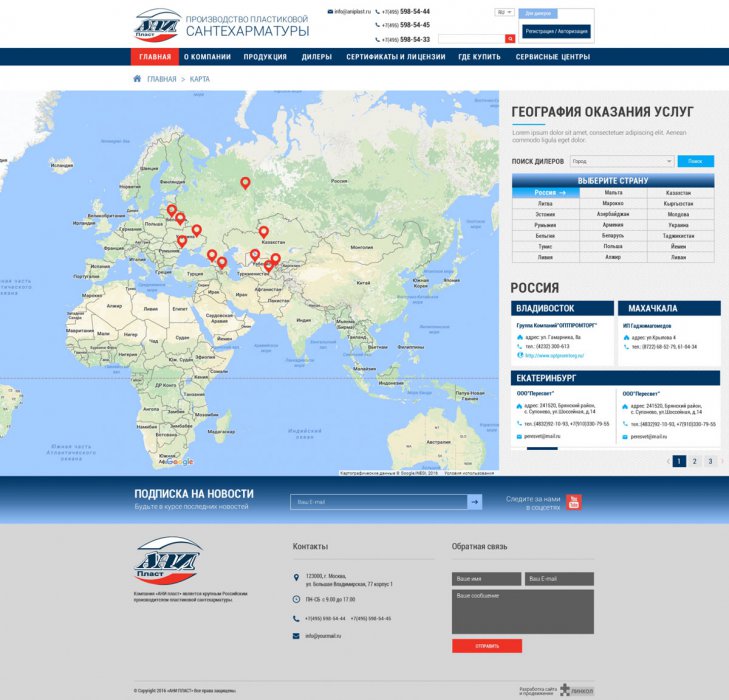Open the Город city dropdown

(622, 161)
